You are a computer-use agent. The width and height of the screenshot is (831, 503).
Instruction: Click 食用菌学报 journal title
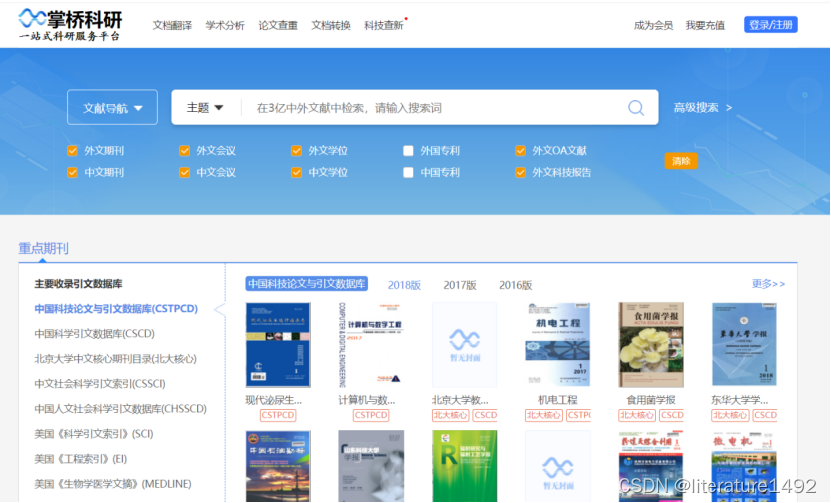[651, 400]
